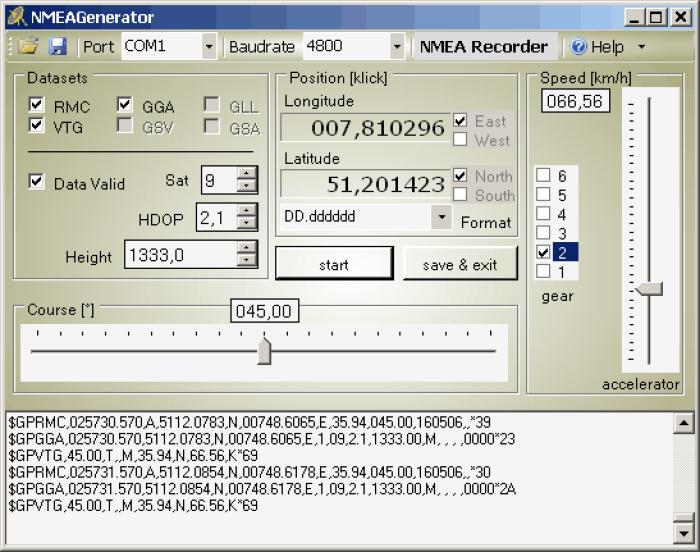Open file with the folder icon
Viewport: 700px width, 552px height.
click(28, 46)
